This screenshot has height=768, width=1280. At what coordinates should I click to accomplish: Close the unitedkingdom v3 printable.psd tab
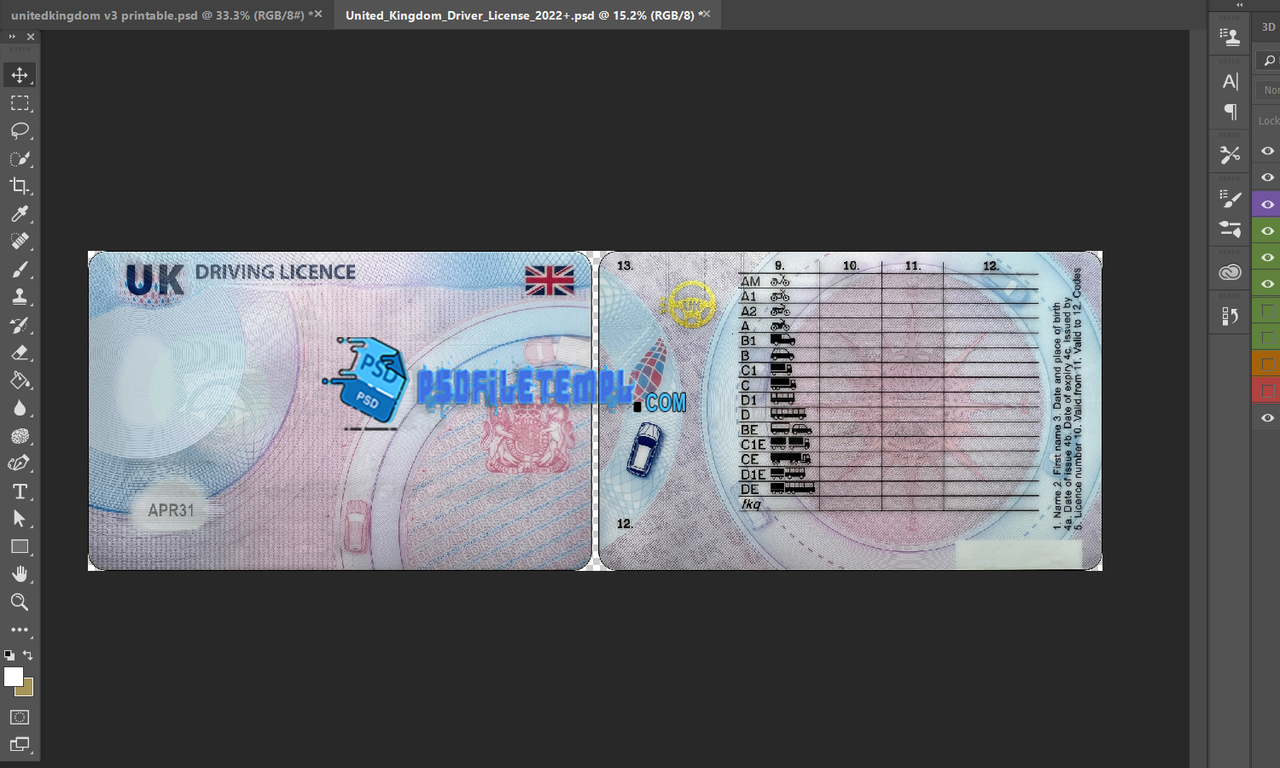(318, 14)
